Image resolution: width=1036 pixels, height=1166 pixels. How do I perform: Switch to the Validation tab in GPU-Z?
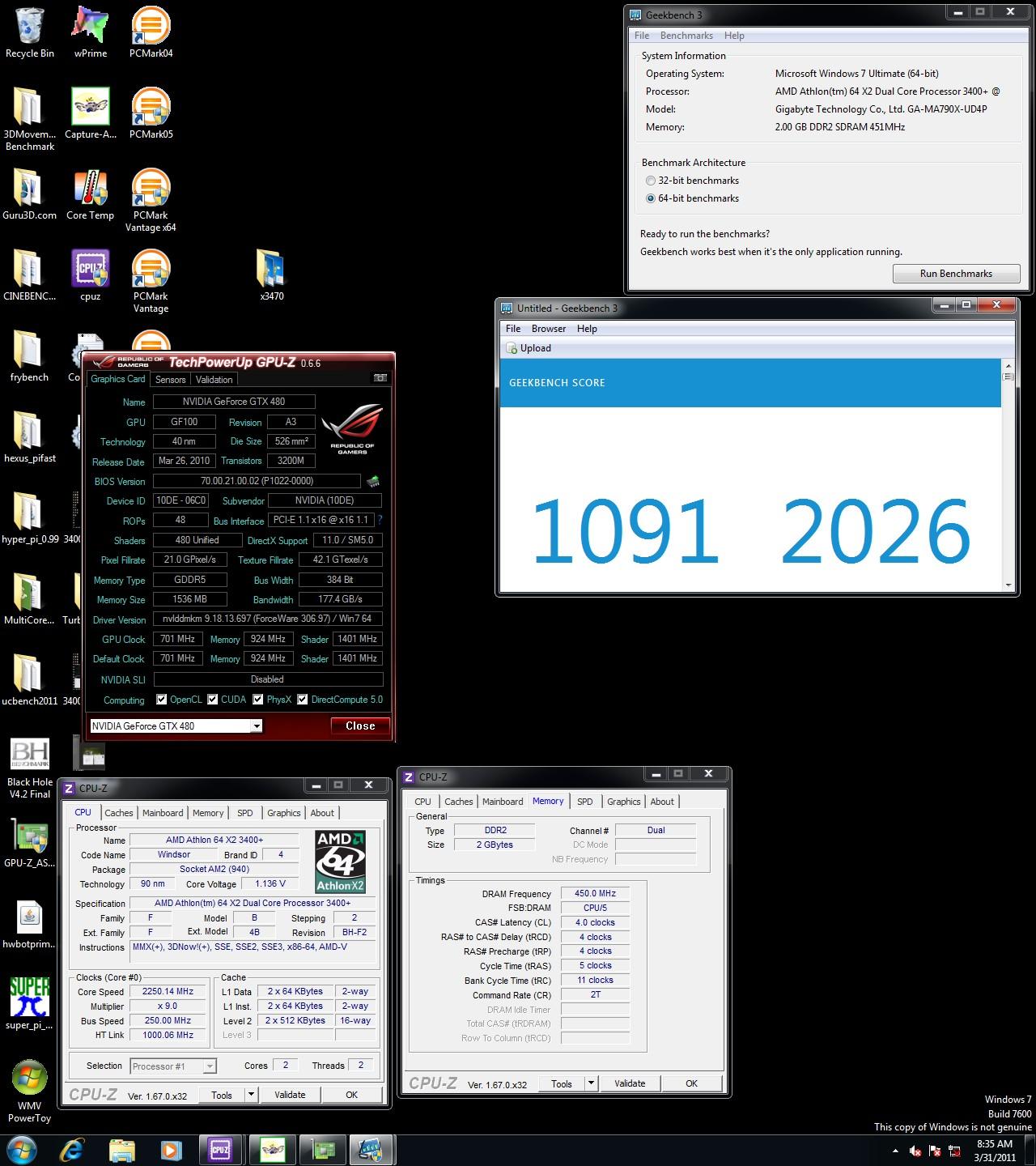[x=214, y=380]
